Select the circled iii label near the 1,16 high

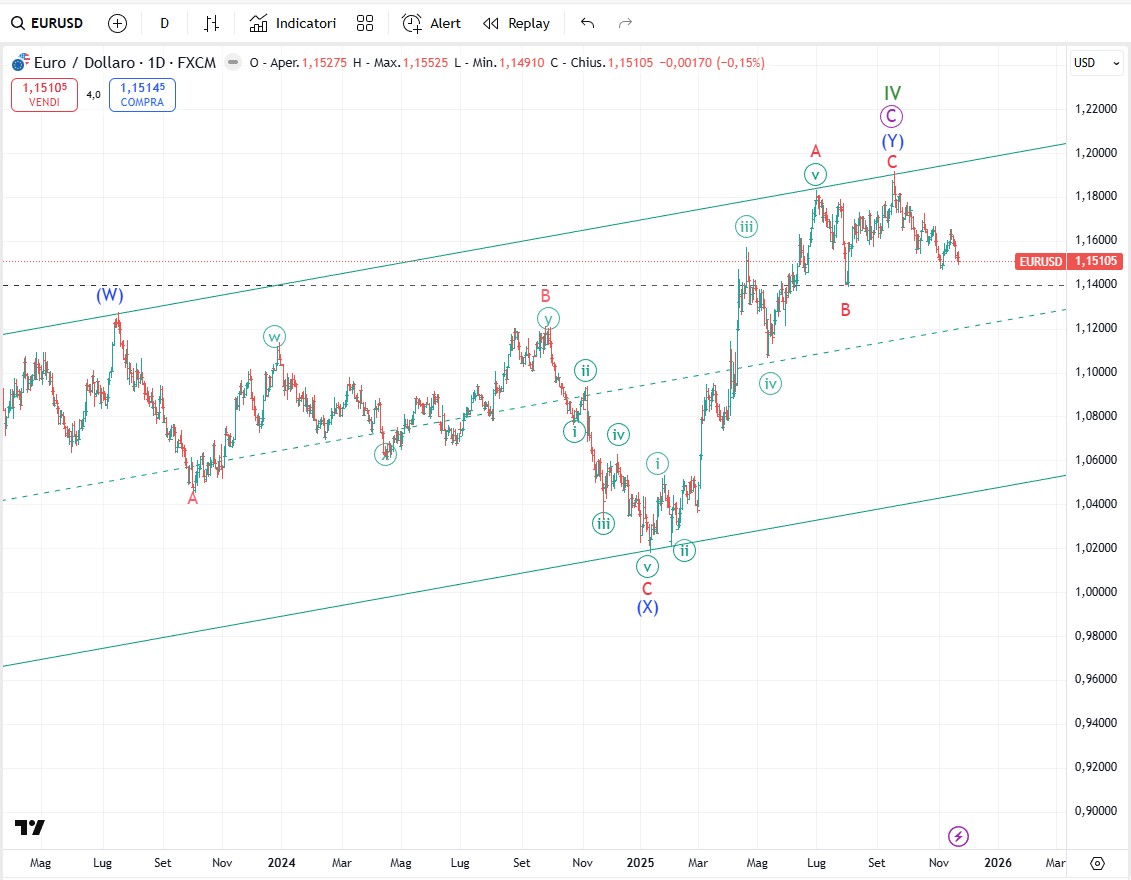click(746, 226)
